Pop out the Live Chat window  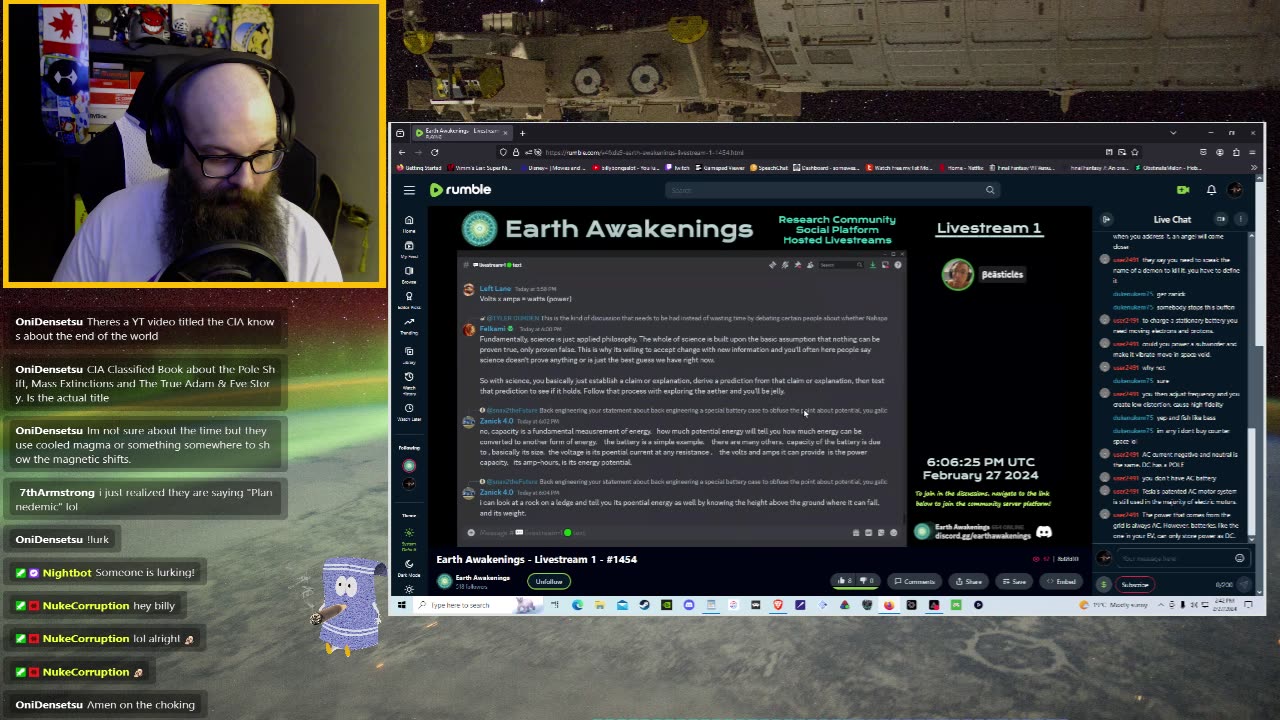[1221, 219]
